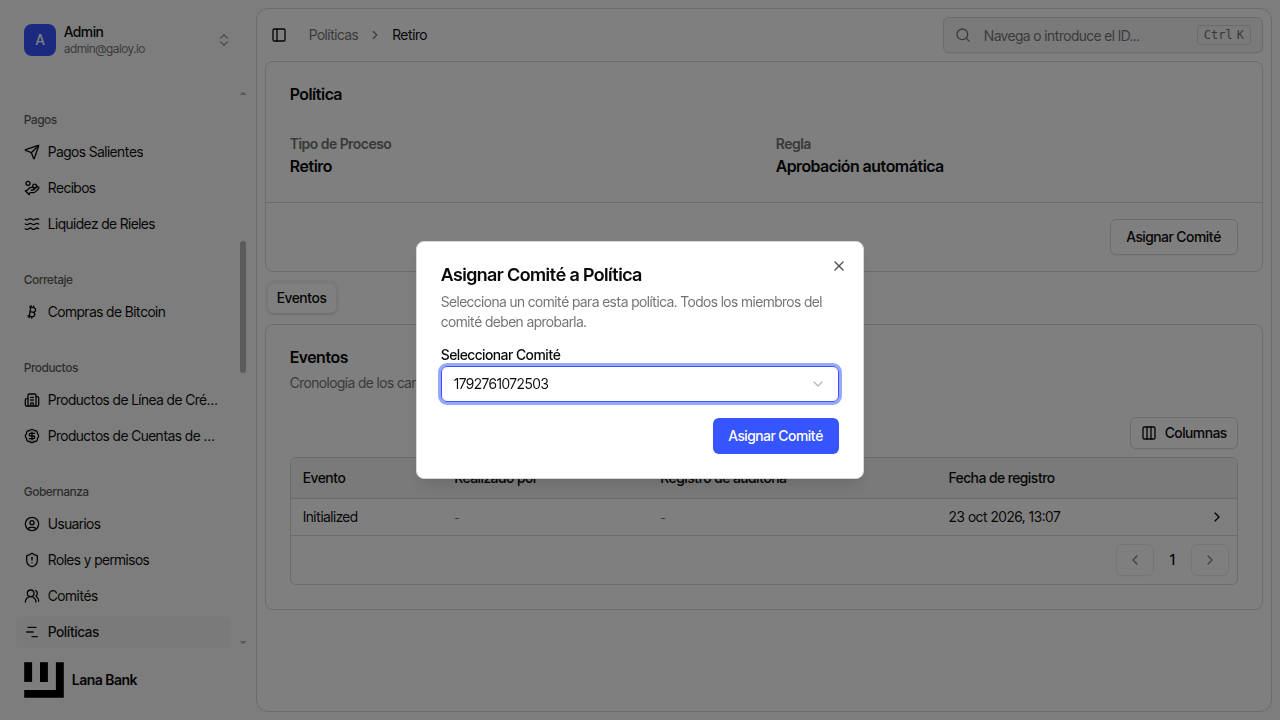Click the Lana Bank logo

point(44,680)
